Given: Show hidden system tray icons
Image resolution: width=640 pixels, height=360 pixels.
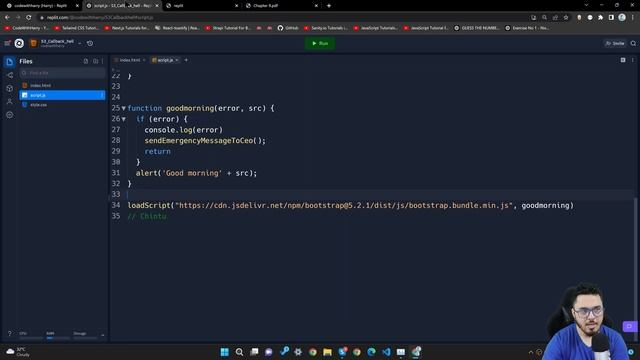Looking at the screenshot, I should point(531,352).
